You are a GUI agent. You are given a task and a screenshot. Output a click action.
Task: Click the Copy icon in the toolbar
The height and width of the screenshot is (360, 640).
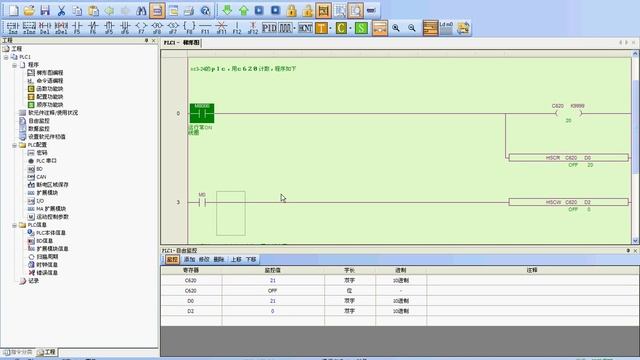pos(77,11)
